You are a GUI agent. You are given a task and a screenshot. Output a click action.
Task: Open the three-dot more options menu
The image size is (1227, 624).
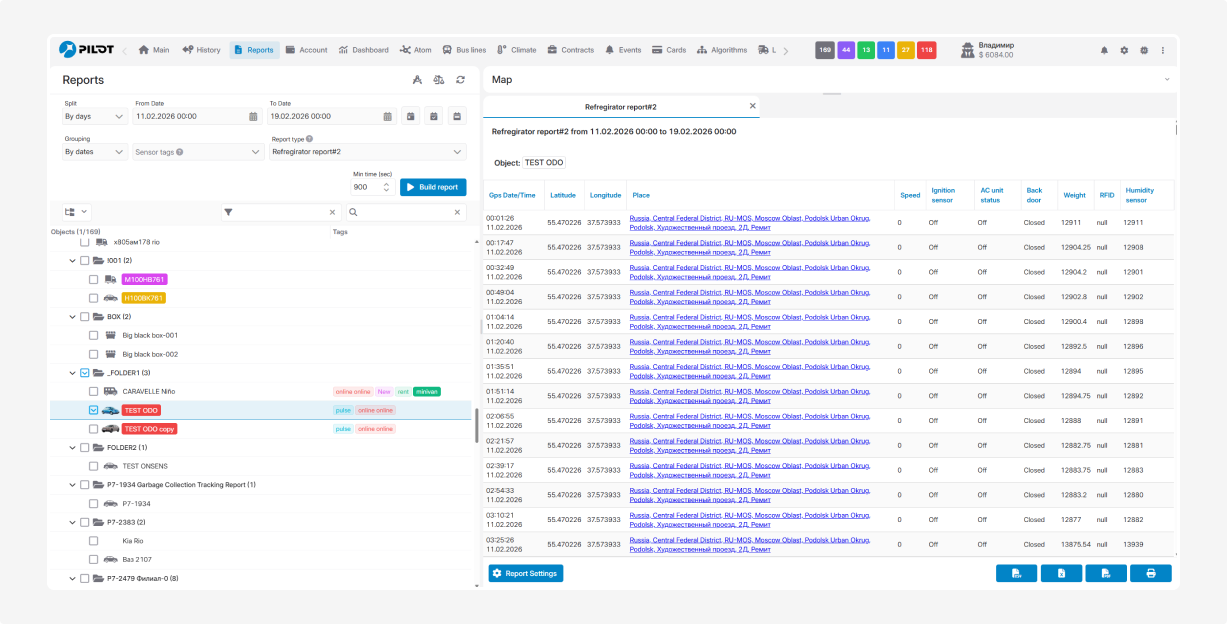tap(1162, 50)
